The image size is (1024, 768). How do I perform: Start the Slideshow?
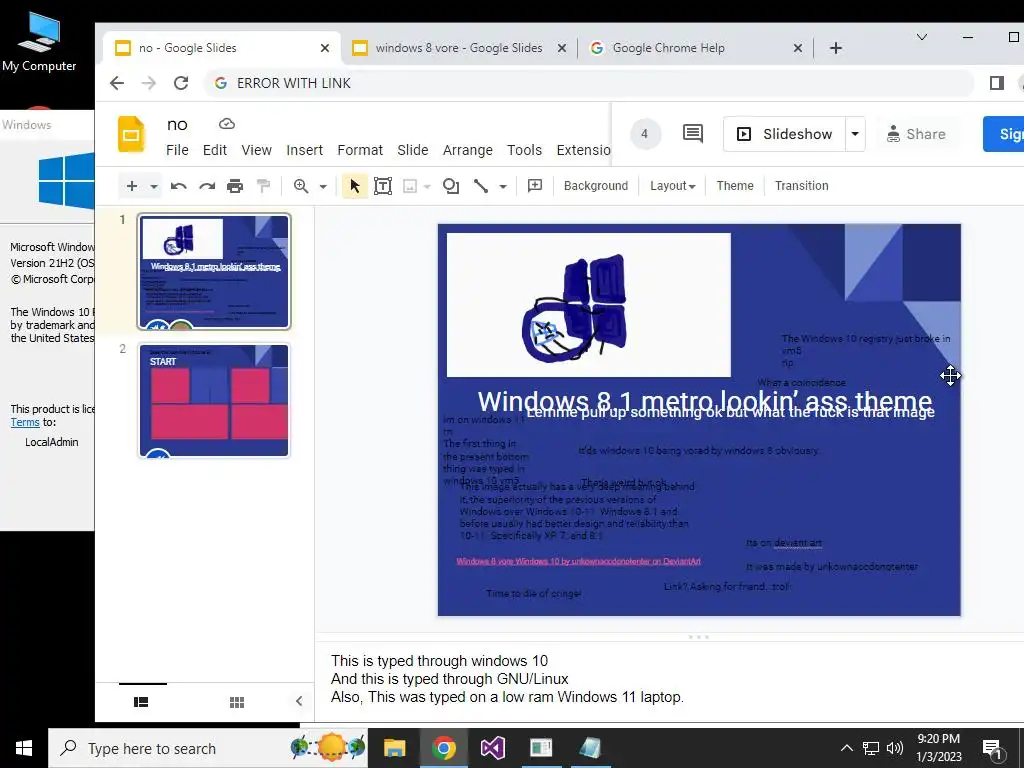(784, 134)
